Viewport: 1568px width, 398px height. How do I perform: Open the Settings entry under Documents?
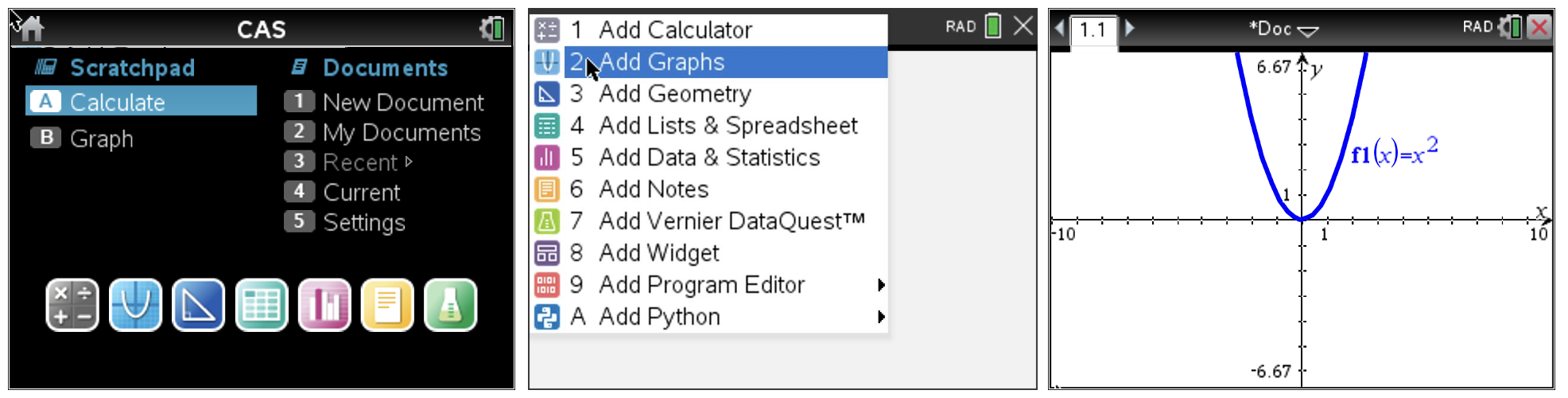pos(363,222)
